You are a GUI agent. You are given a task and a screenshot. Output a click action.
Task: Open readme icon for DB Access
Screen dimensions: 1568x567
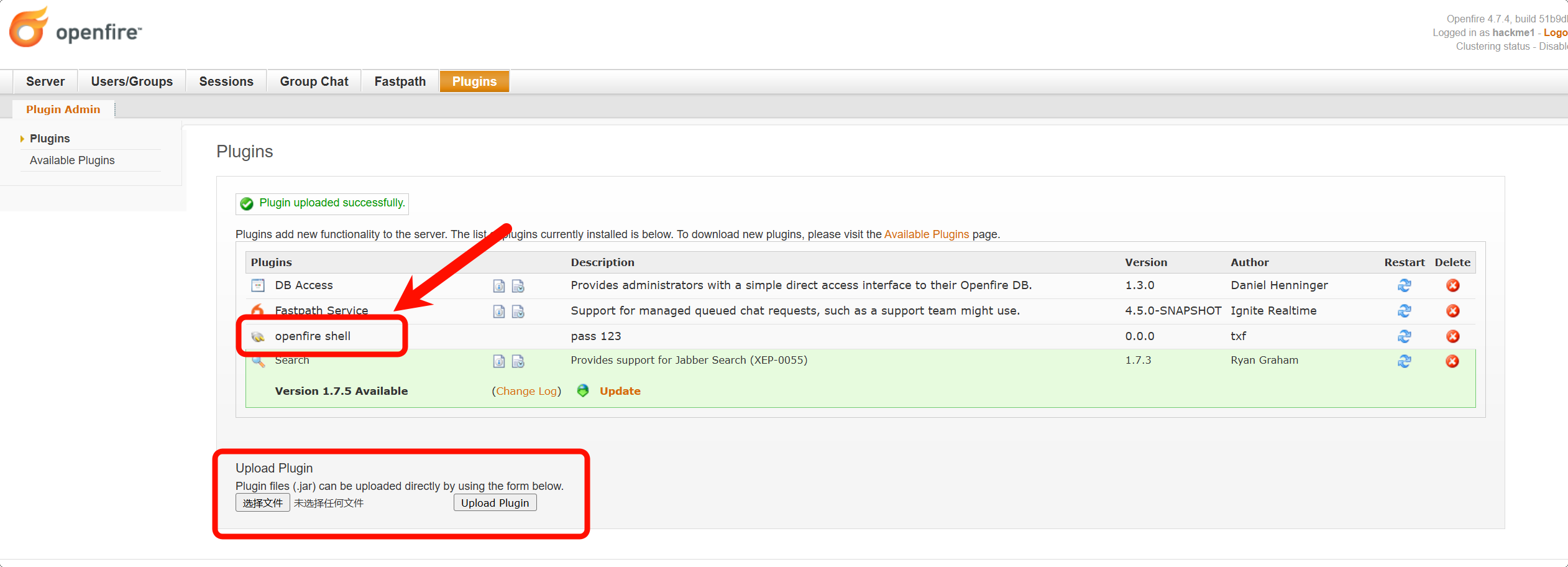click(498, 286)
